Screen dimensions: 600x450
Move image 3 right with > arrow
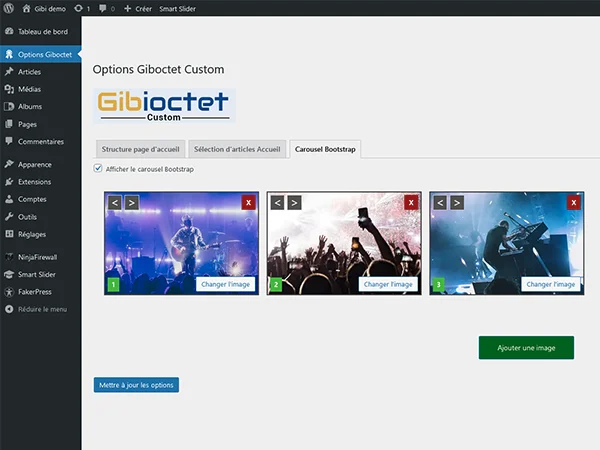coord(457,203)
